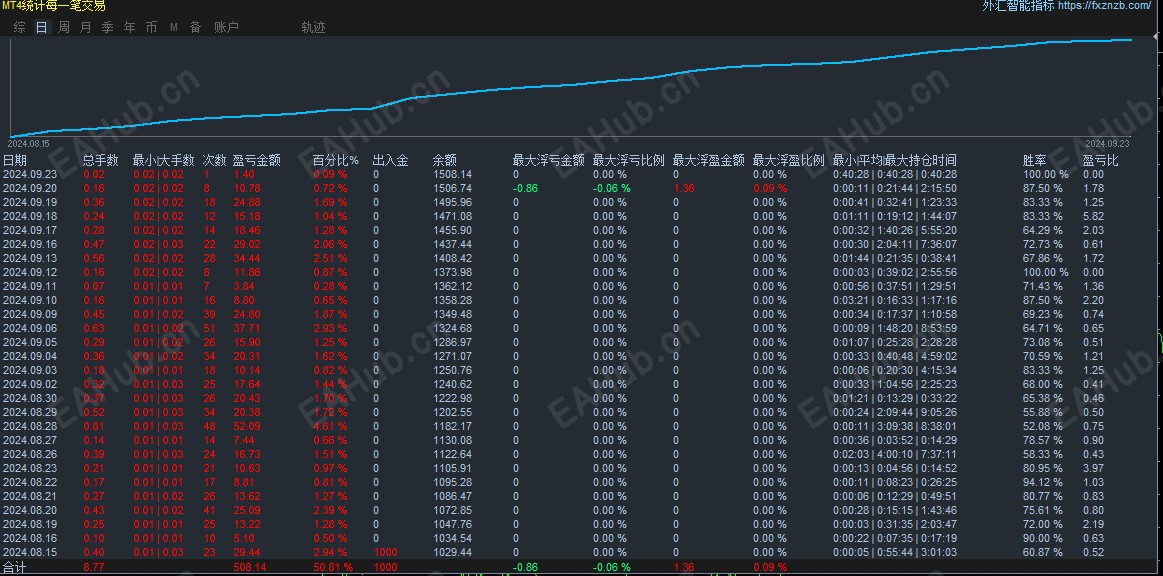1163x576 pixels.
Task: Switch to the 年 yearly tab
Action: click(x=130, y=27)
